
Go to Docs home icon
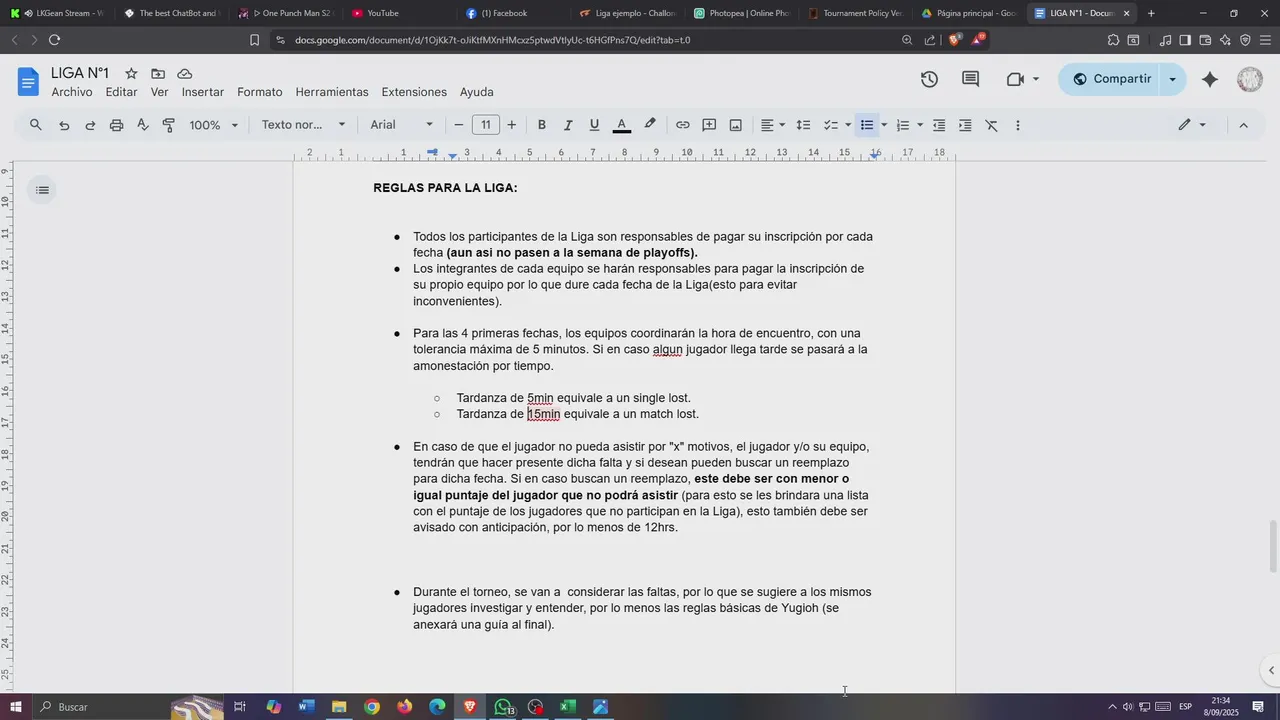[28, 81]
